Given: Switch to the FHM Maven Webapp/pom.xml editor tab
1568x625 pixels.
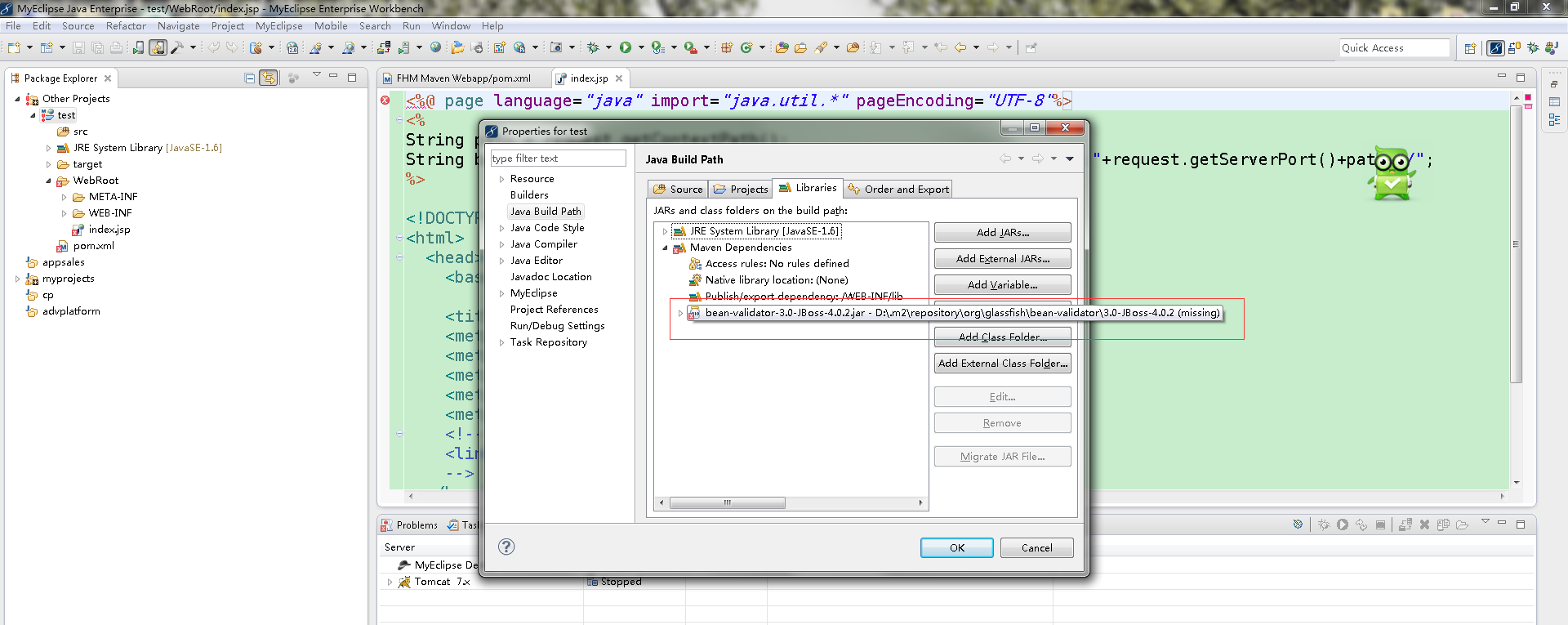Looking at the screenshot, I should 457,78.
